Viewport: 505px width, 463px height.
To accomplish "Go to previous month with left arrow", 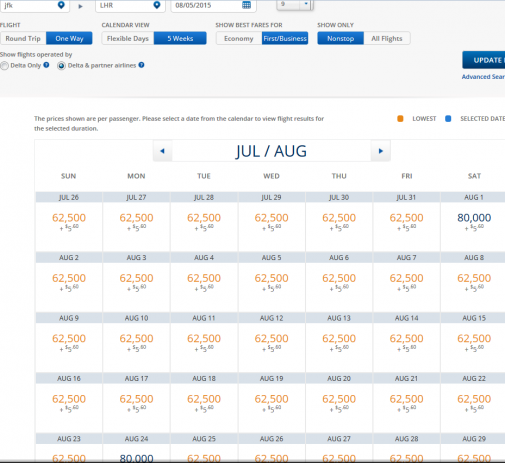I will tap(162, 151).
